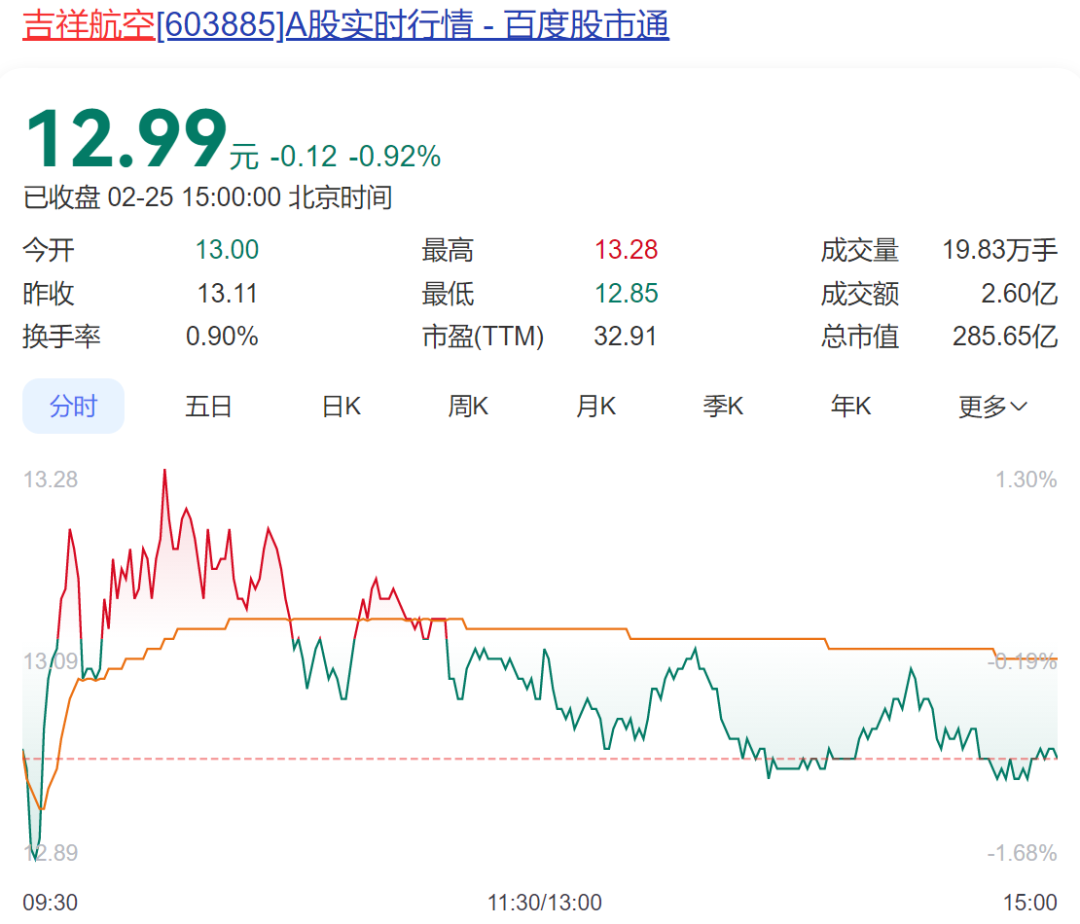Viewport: 1080px width, 924px height.
Task: Select the 分时 chart tab
Action: 74,406
